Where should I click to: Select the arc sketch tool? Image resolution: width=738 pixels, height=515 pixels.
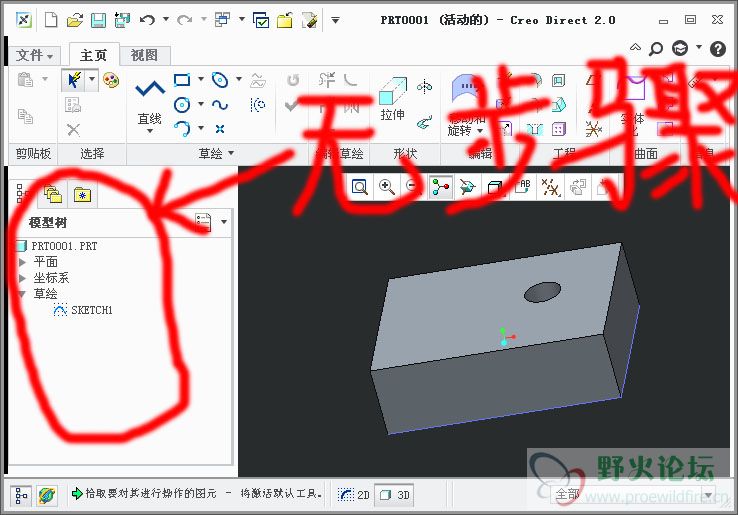pyautogui.click(x=182, y=129)
